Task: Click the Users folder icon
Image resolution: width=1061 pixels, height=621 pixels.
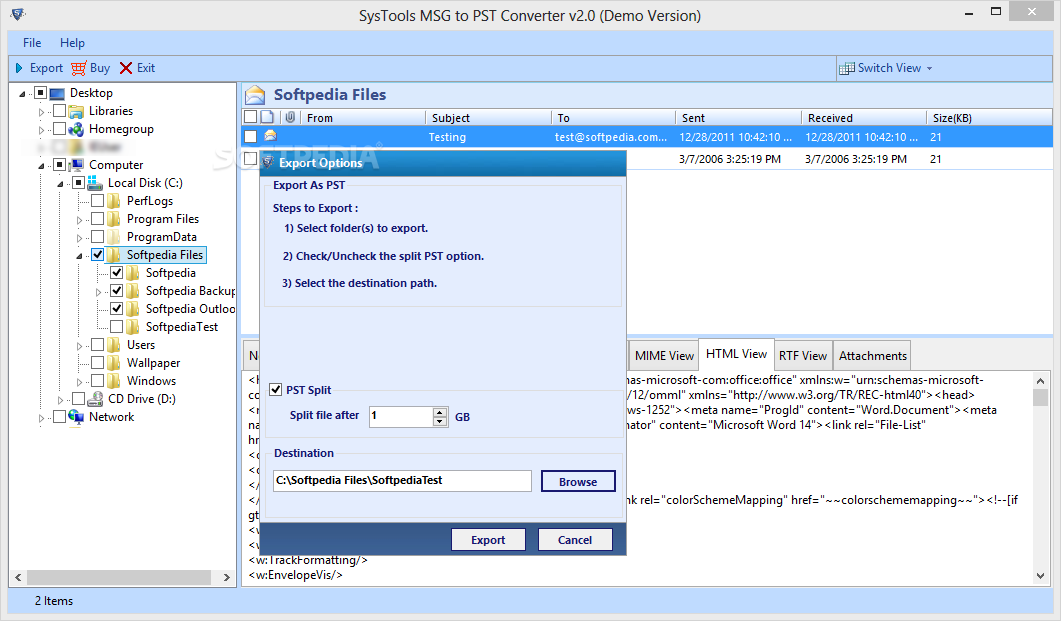Action: tap(114, 345)
